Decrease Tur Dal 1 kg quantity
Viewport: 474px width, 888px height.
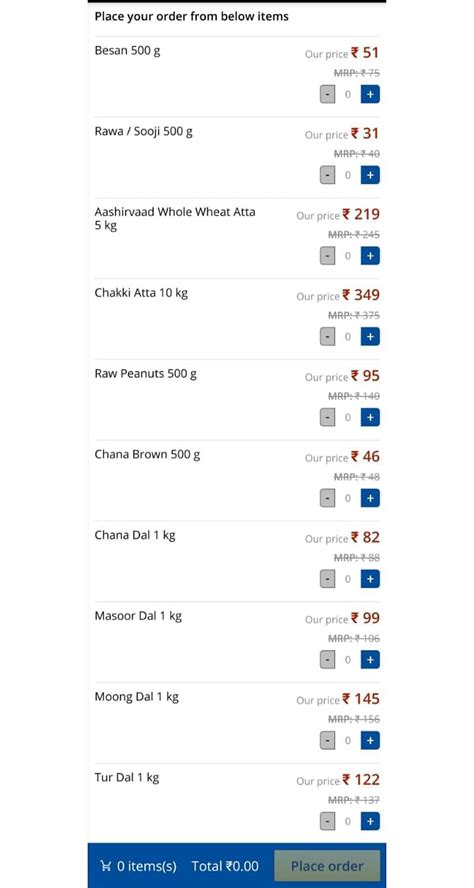(327, 821)
